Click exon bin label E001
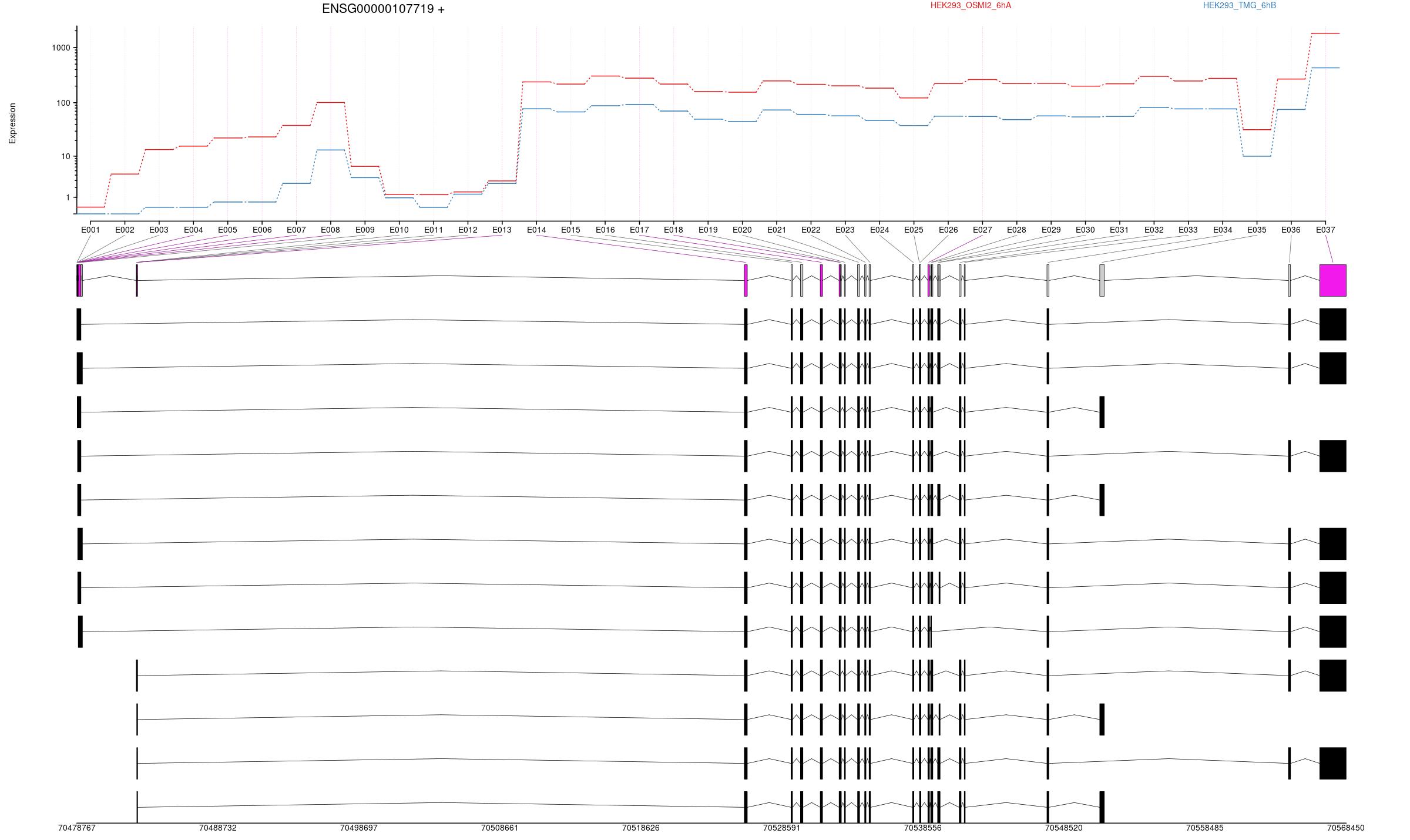1410x840 pixels. [90, 230]
